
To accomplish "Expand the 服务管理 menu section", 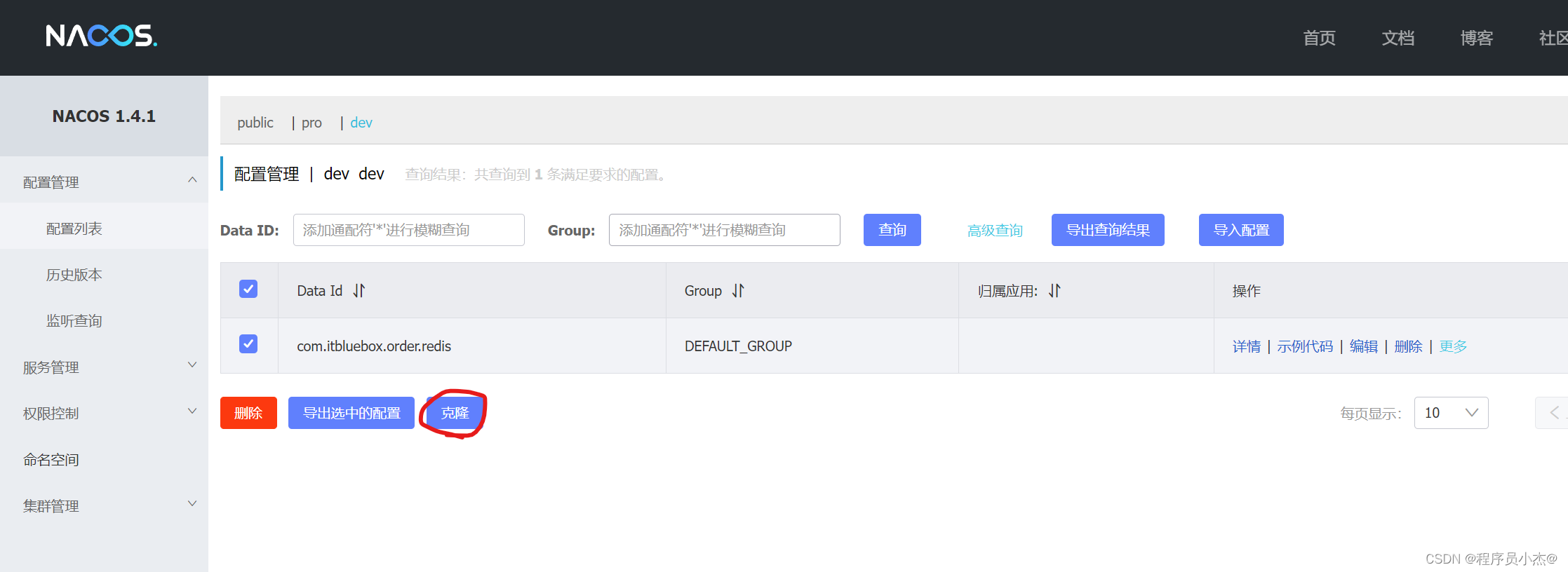I will click(104, 367).
